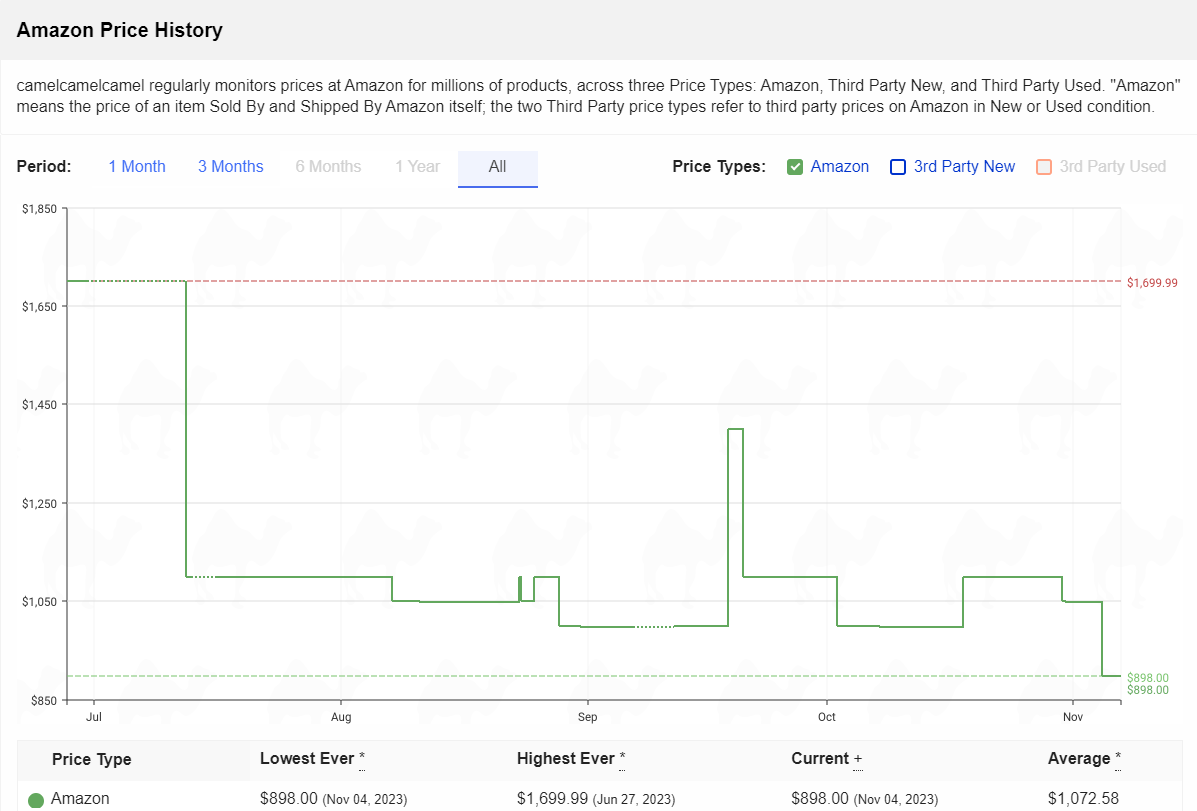The height and width of the screenshot is (811, 1197).
Task: Select the 1 Month period
Action: coord(137,166)
